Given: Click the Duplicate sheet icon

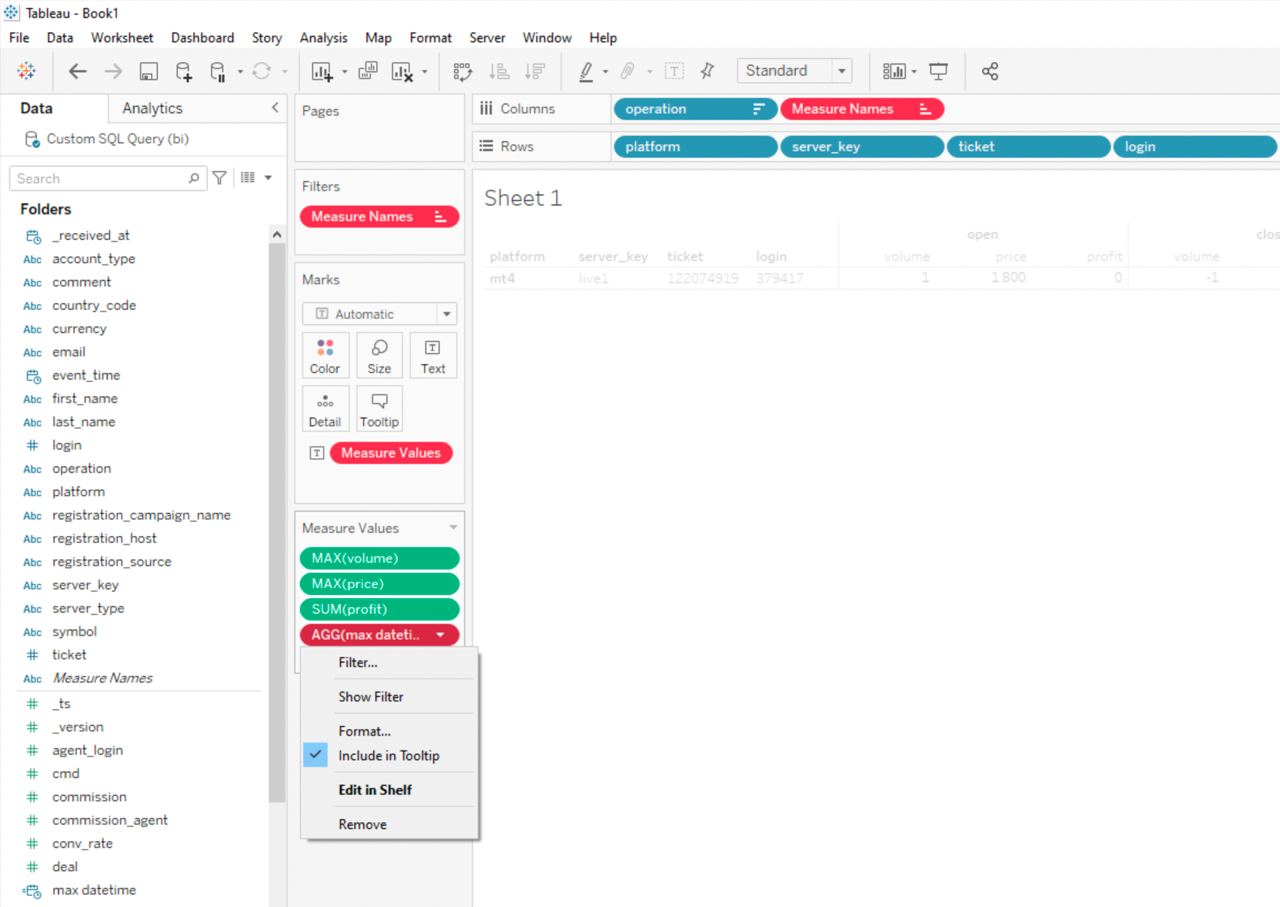Looking at the screenshot, I should pyautogui.click(x=368, y=71).
